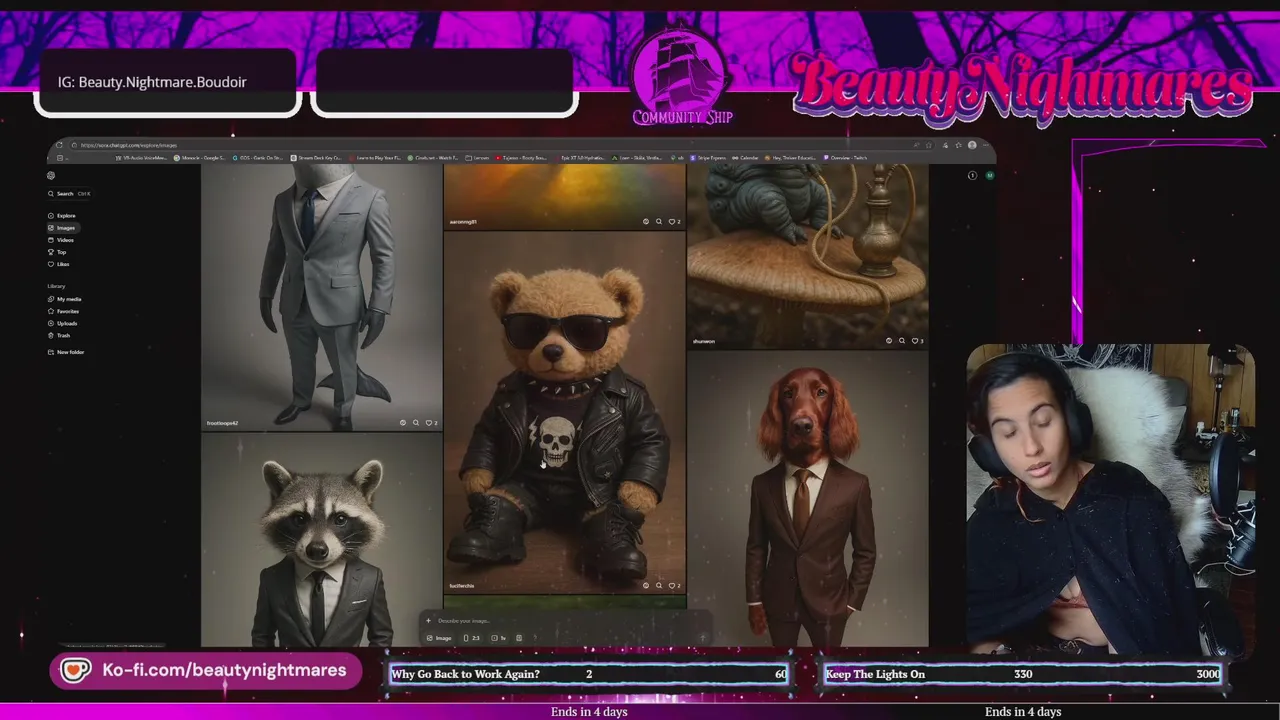Open magnifier on aaronmg81 image
Image resolution: width=1280 pixels, height=720 pixels.
[x=658, y=222]
